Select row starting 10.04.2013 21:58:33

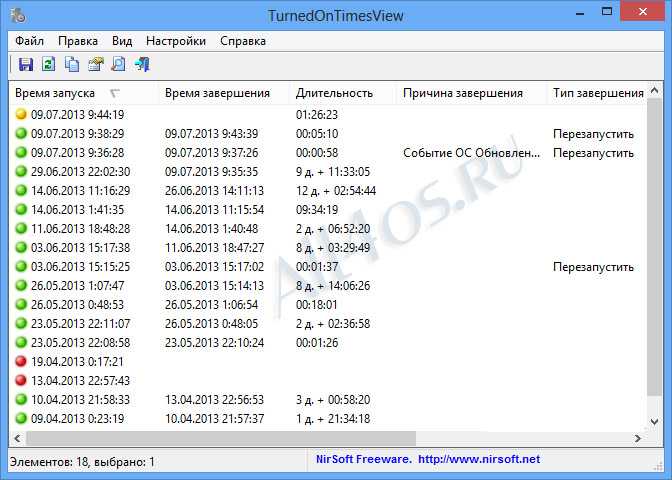pyautogui.click(x=328, y=399)
